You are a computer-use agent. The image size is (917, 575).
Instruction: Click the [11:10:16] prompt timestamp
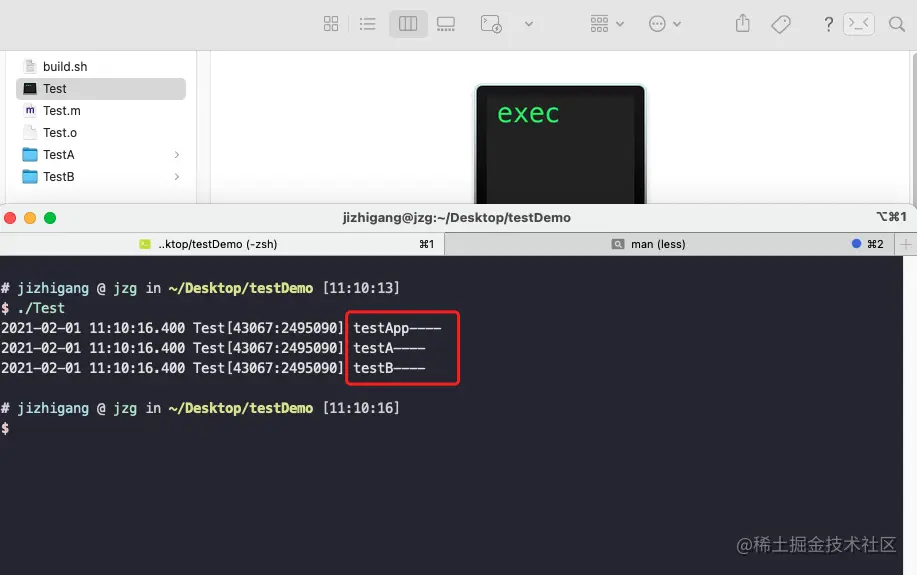click(x=361, y=408)
